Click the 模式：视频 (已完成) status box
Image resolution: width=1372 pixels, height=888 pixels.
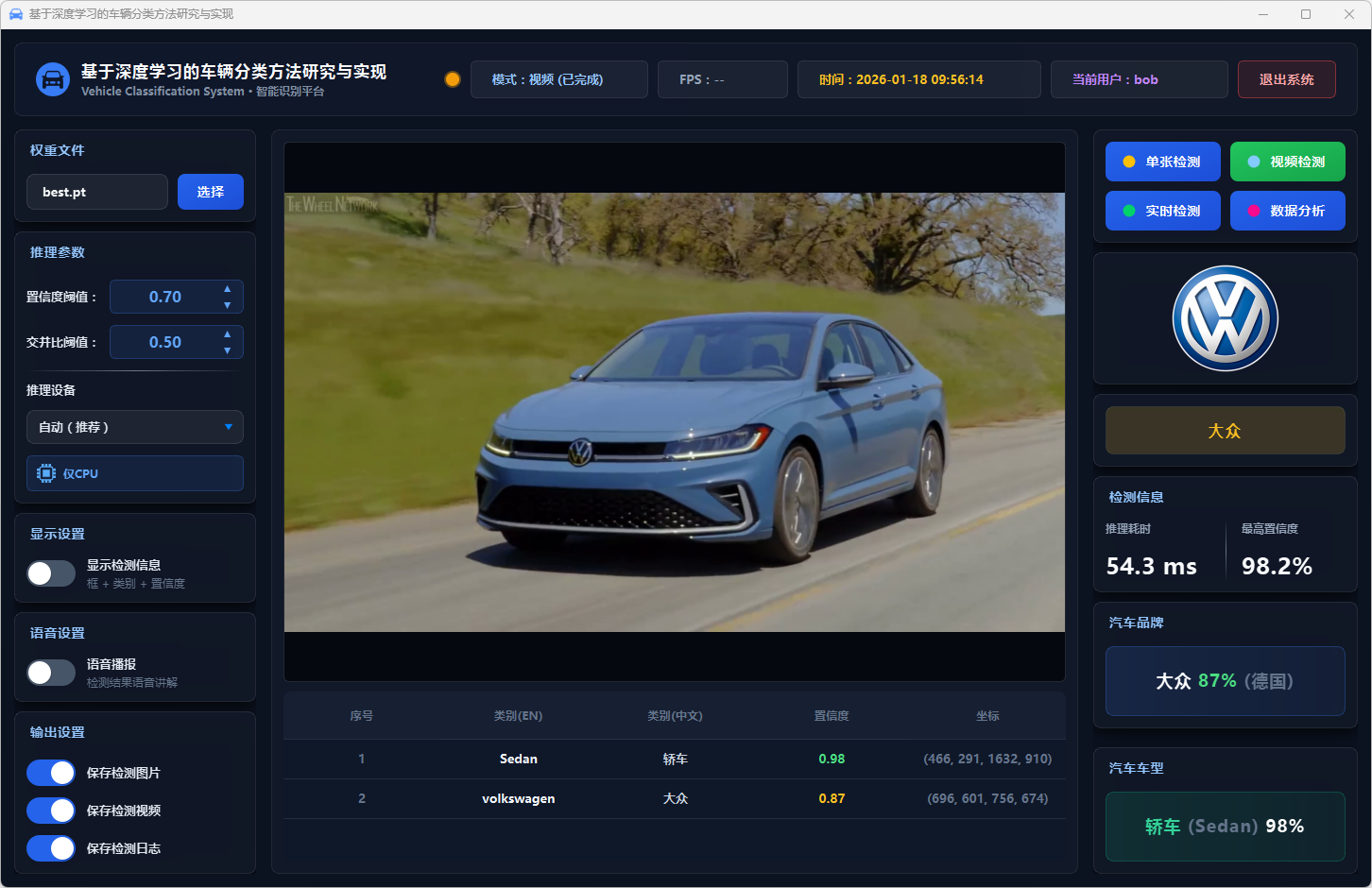click(x=559, y=79)
